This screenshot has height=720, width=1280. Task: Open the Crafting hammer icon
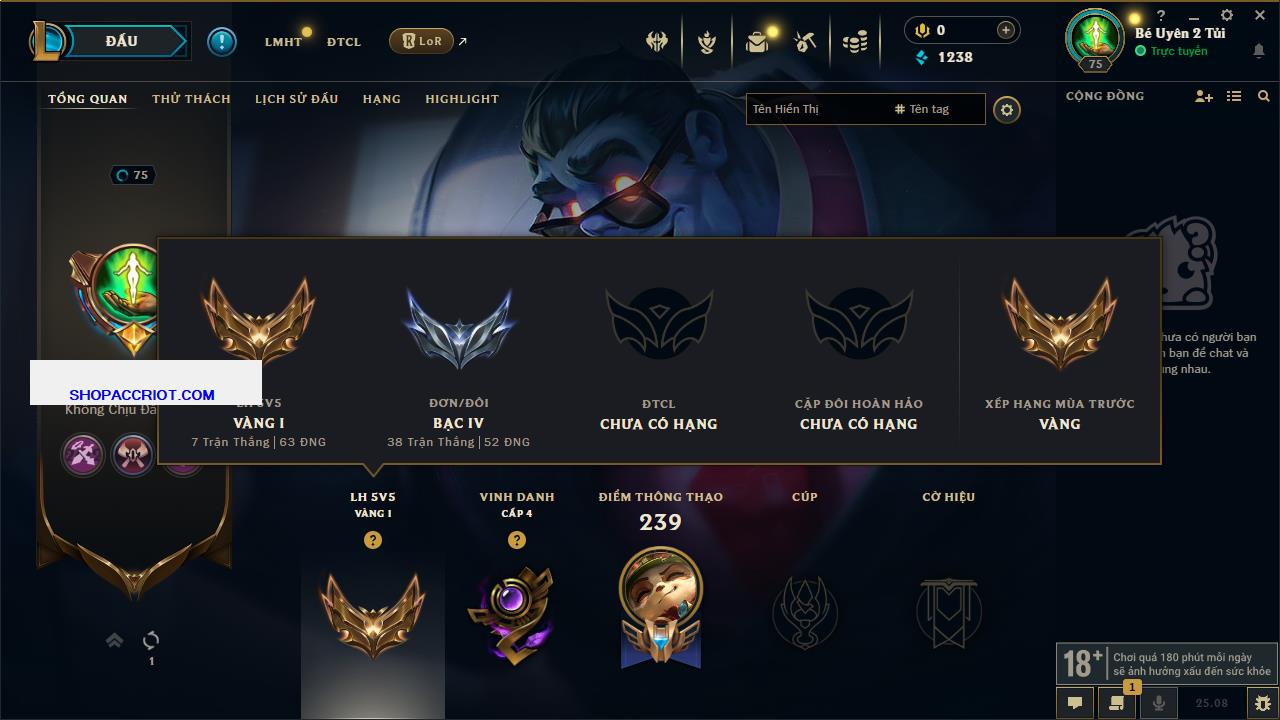tap(805, 42)
